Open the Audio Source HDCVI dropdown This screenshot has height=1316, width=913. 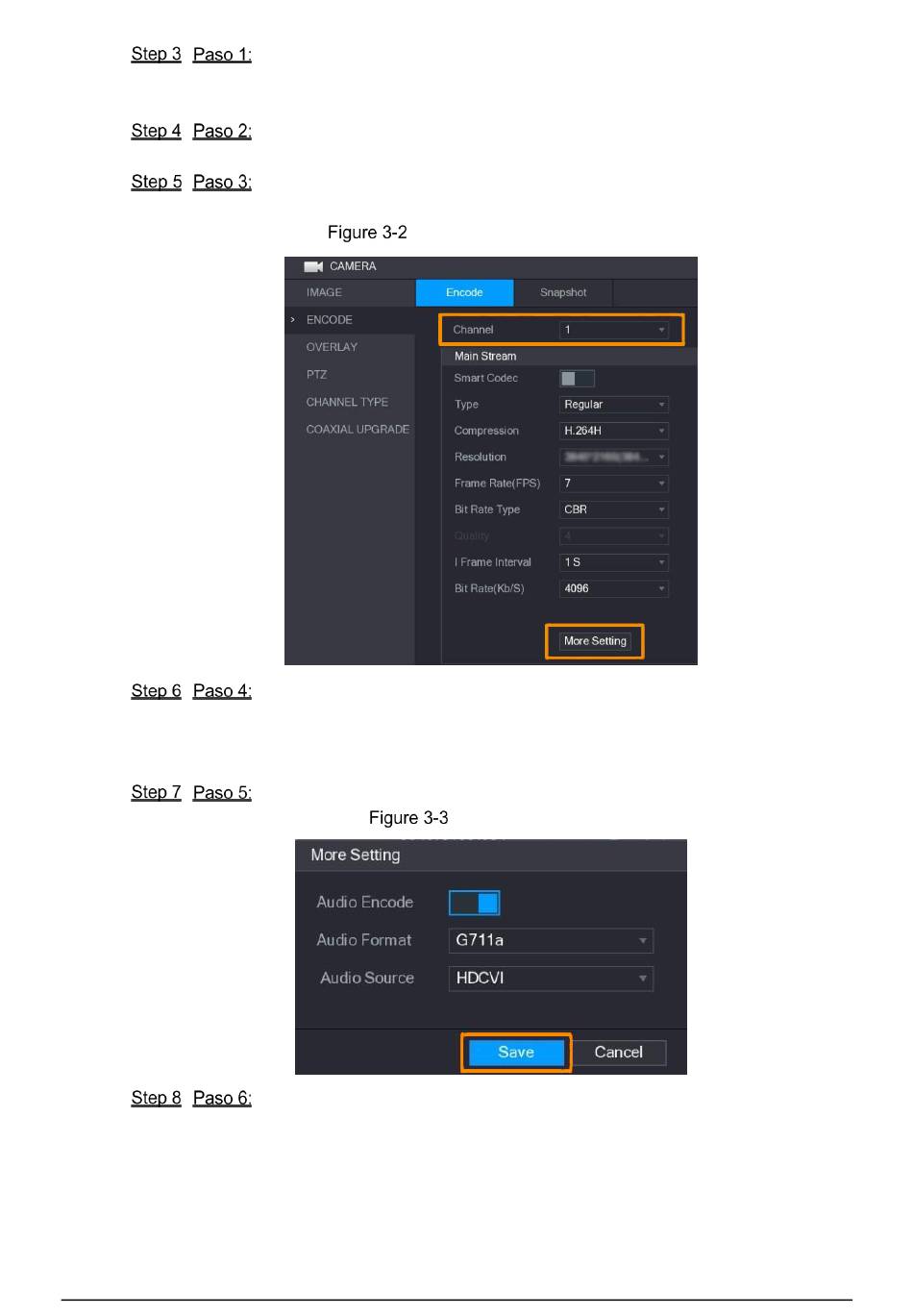[551, 979]
